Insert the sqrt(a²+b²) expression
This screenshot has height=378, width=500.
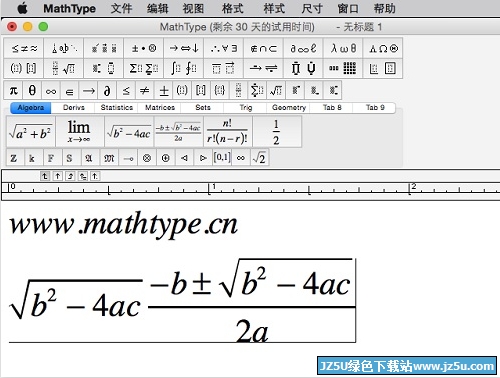[x=31, y=132]
